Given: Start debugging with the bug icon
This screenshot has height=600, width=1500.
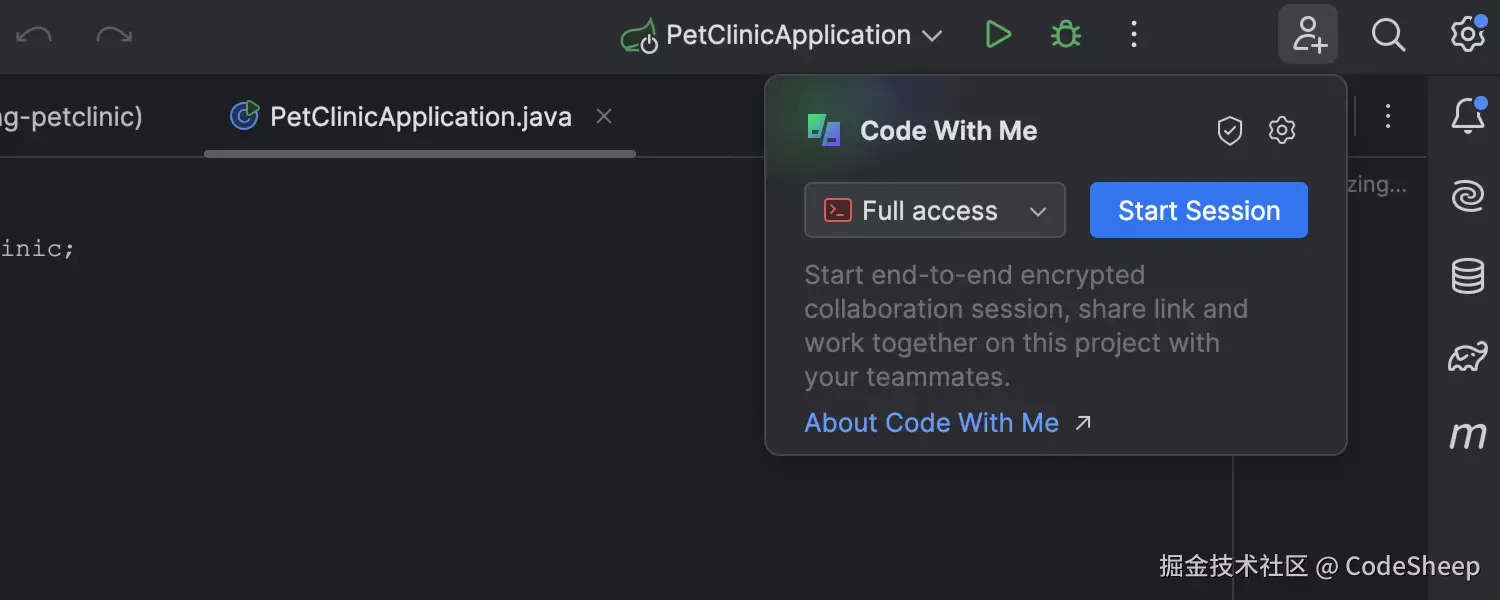Looking at the screenshot, I should [x=1066, y=35].
